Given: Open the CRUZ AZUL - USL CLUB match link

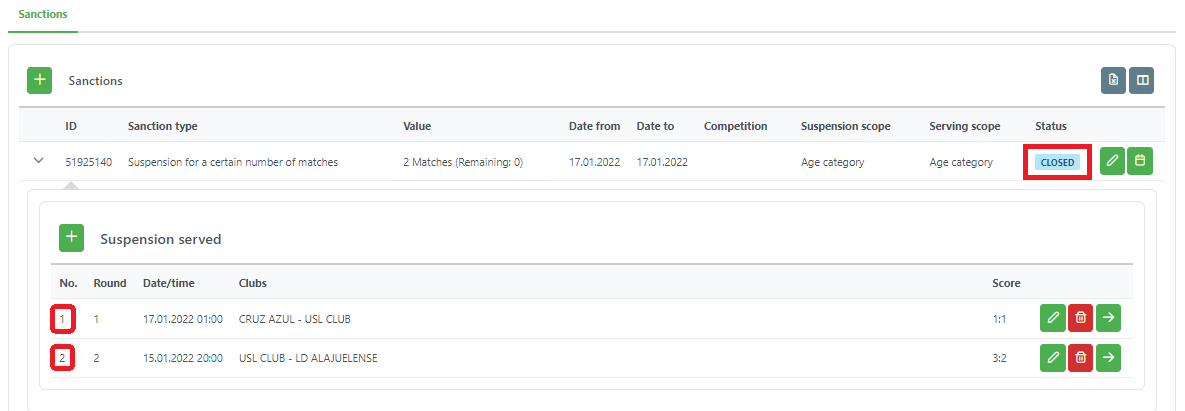Looking at the screenshot, I should (294, 319).
